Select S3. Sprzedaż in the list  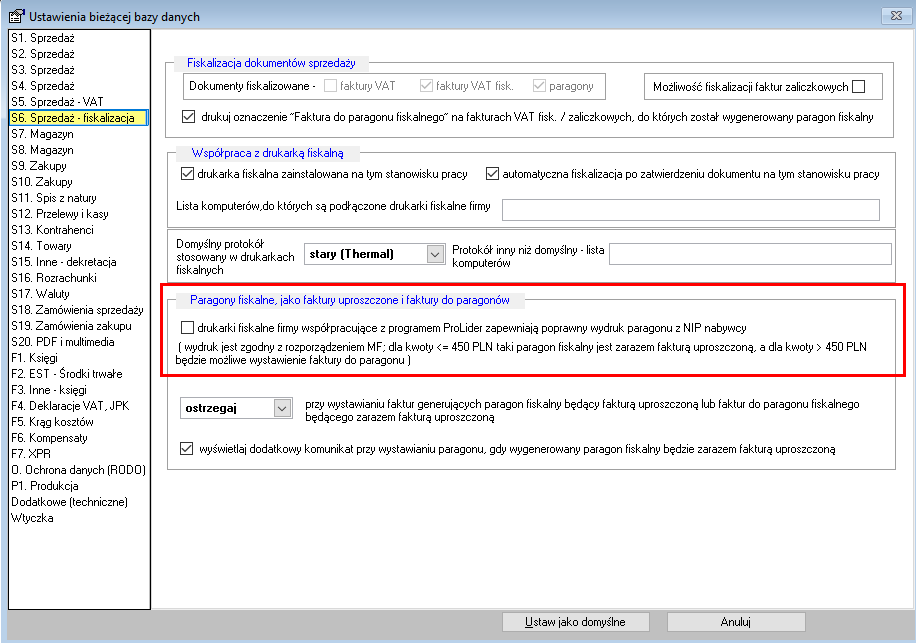point(79,69)
